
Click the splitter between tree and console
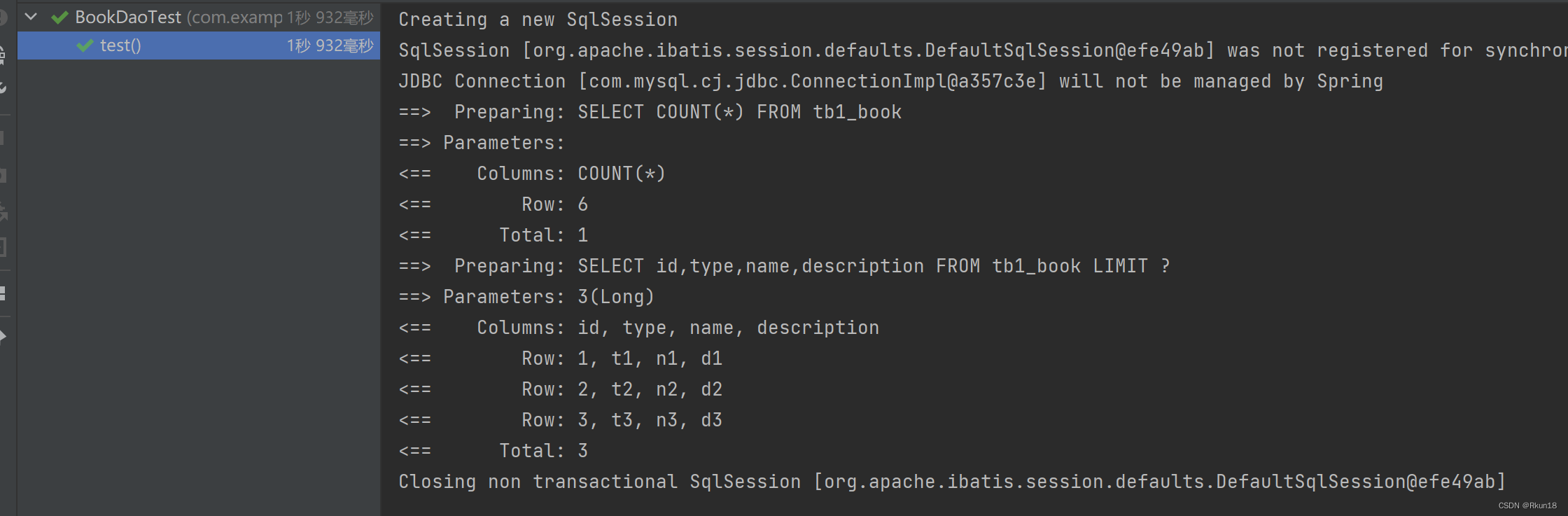(380, 259)
